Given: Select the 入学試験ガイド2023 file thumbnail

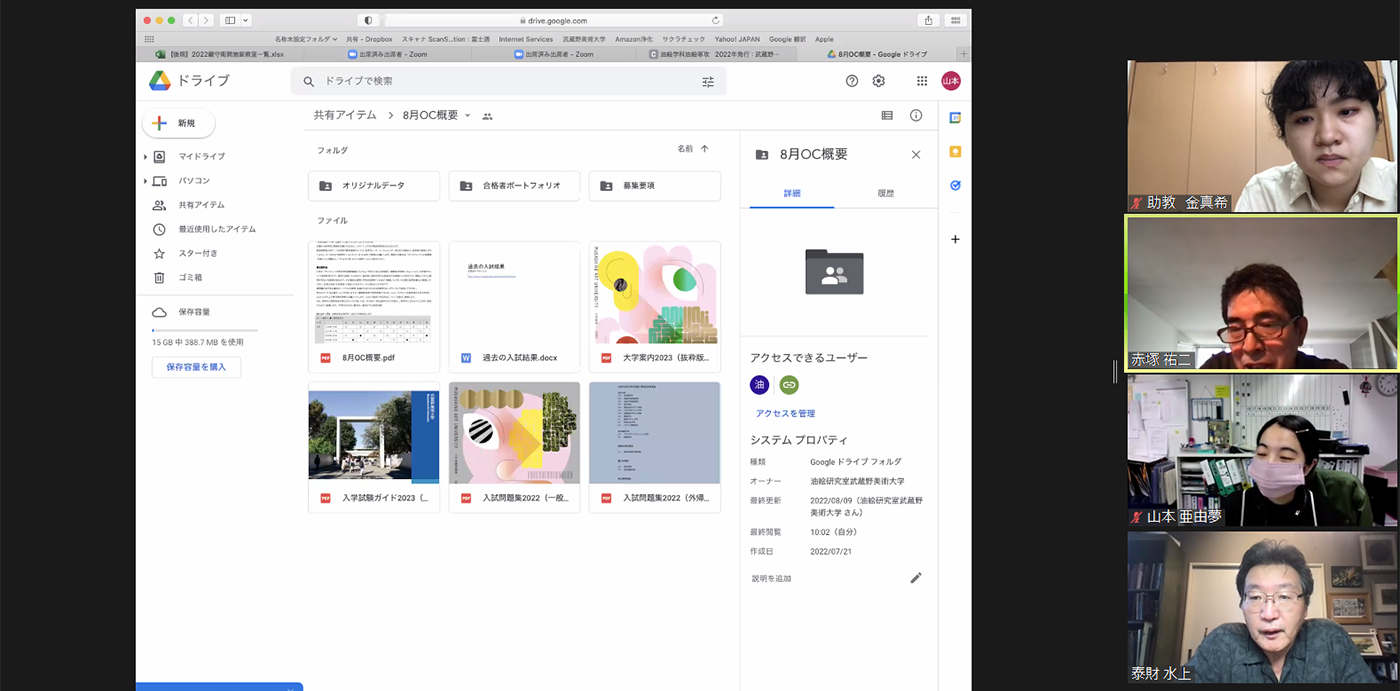Looking at the screenshot, I should pos(374,447).
